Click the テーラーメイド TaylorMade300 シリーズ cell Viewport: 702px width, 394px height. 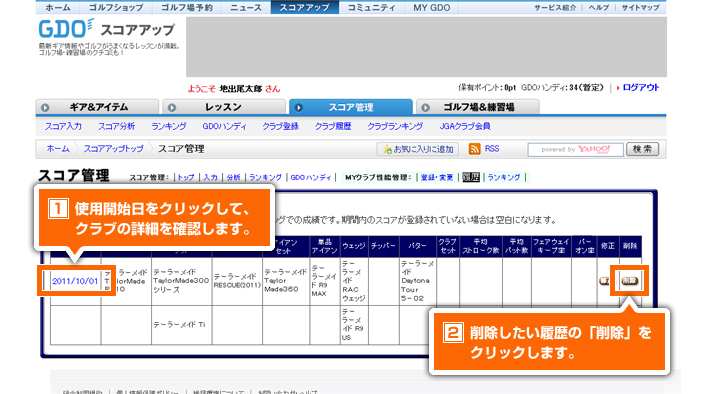(182, 281)
